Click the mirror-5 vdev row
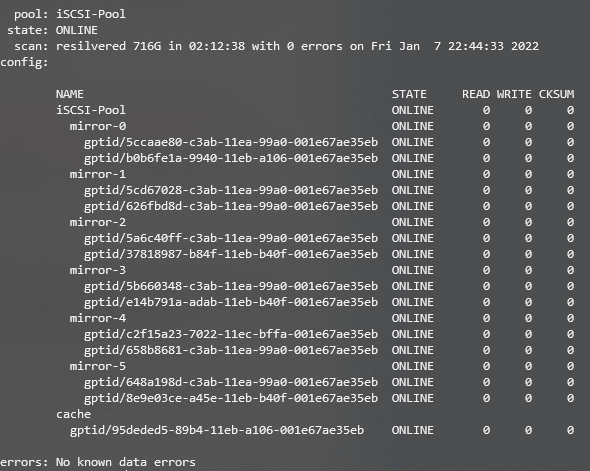Image resolution: width=590 pixels, height=471 pixels. coord(322,366)
